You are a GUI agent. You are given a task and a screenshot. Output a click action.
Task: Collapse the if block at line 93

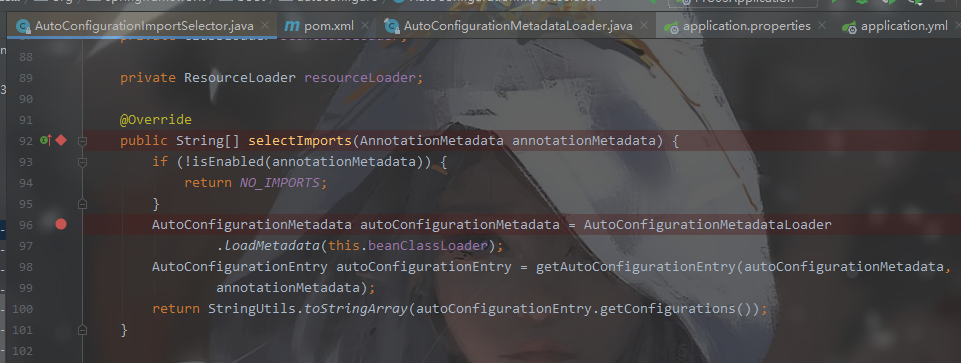pos(82,162)
